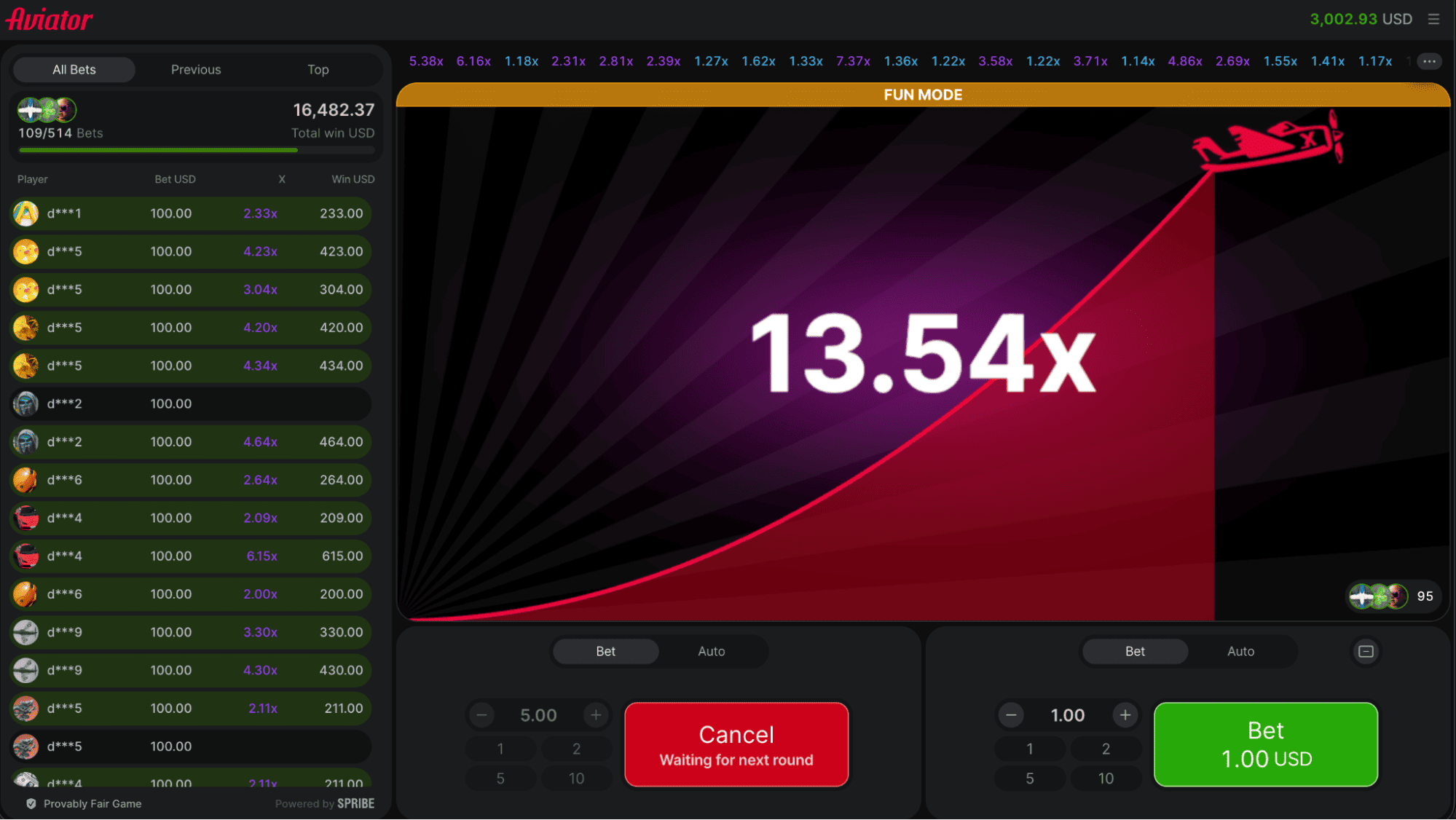Screen dimensions: 1456x820
Task: Select quick amount 10 in right panel
Action: [x=1105, y=778]
